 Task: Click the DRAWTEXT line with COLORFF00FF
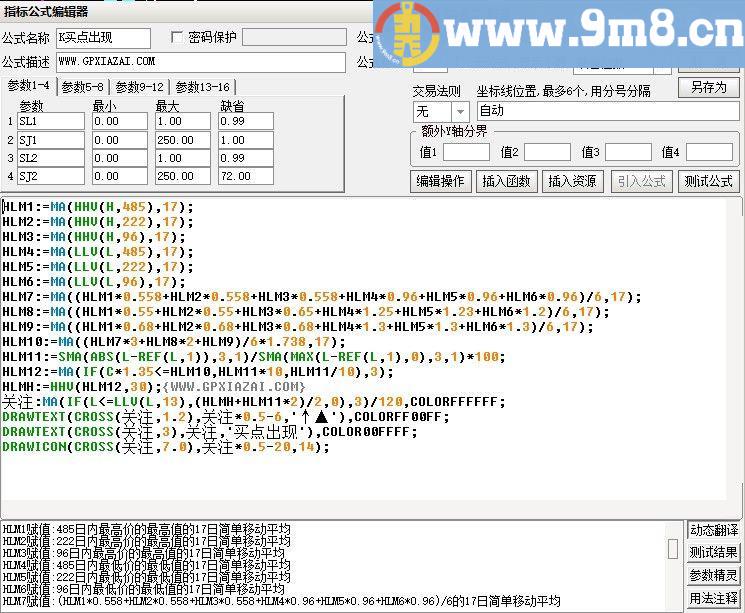(226, 417)
